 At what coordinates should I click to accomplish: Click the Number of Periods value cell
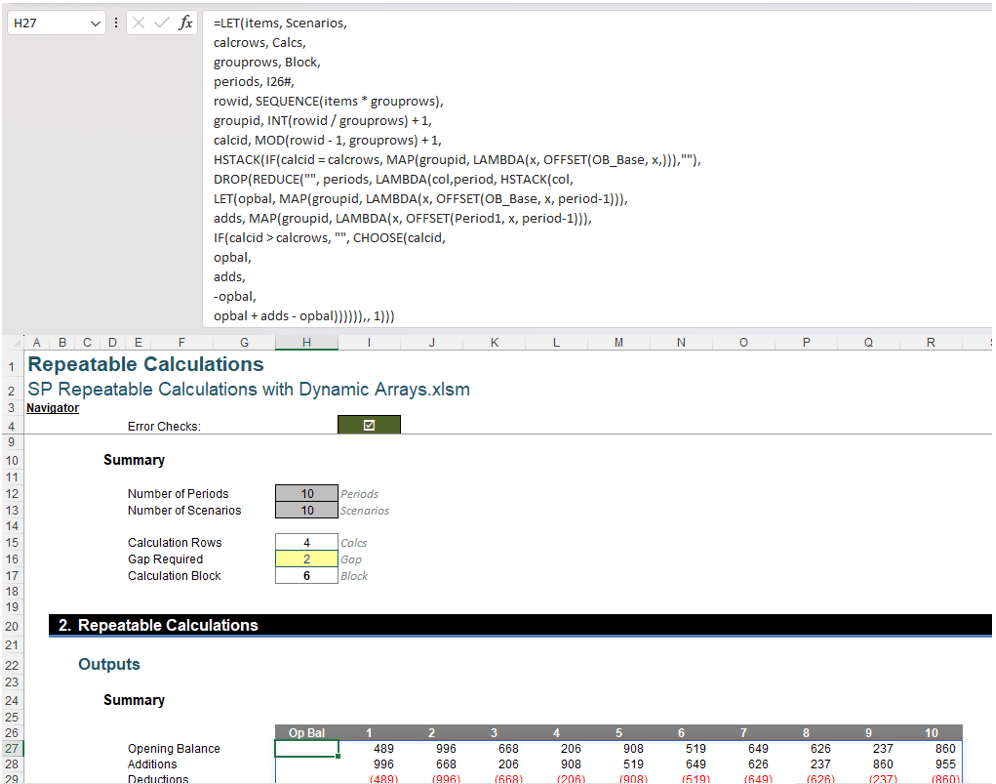tap(306, 493)
